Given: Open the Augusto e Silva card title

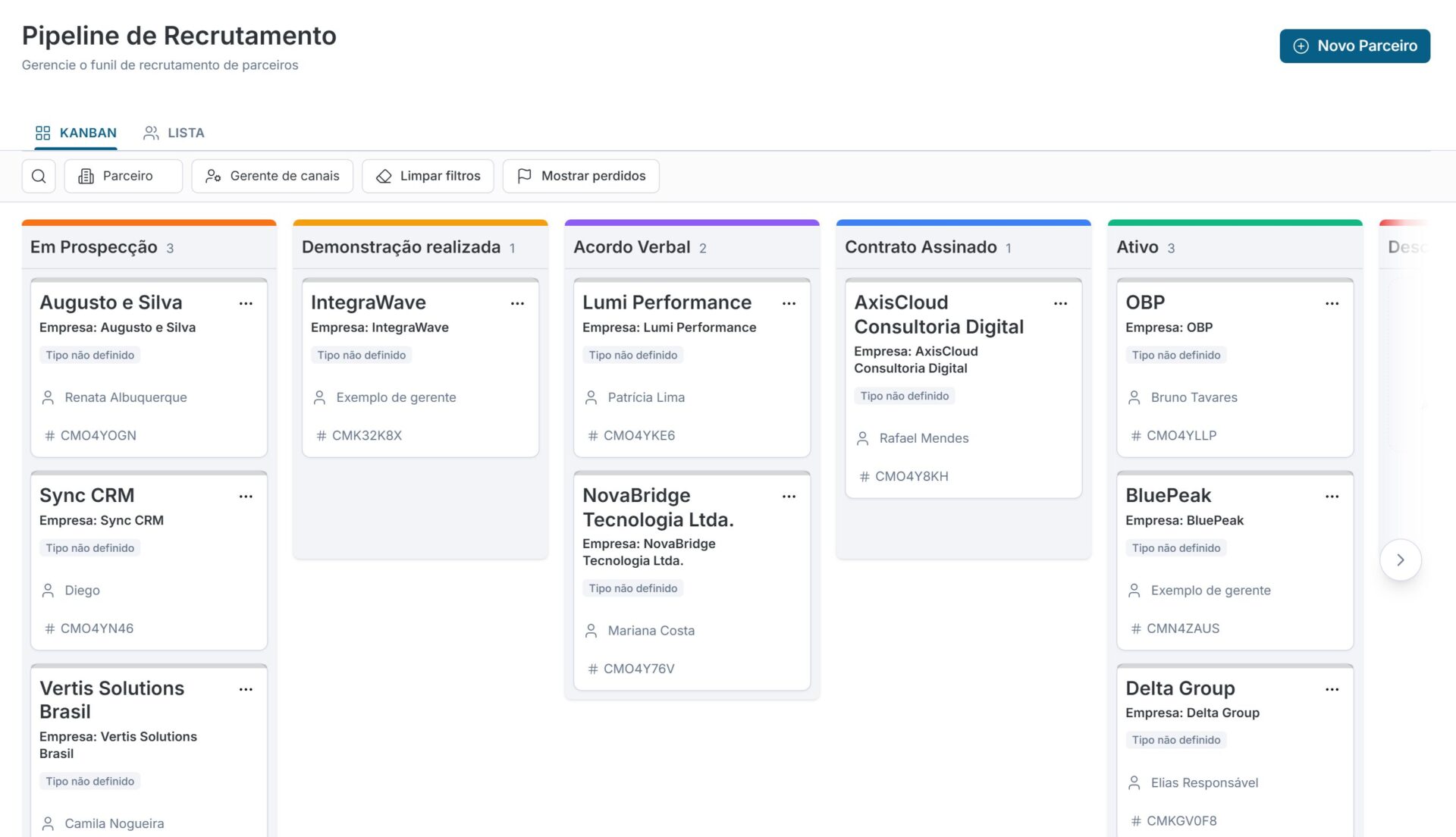Looking at the screenshot, I should coord(111,303).
